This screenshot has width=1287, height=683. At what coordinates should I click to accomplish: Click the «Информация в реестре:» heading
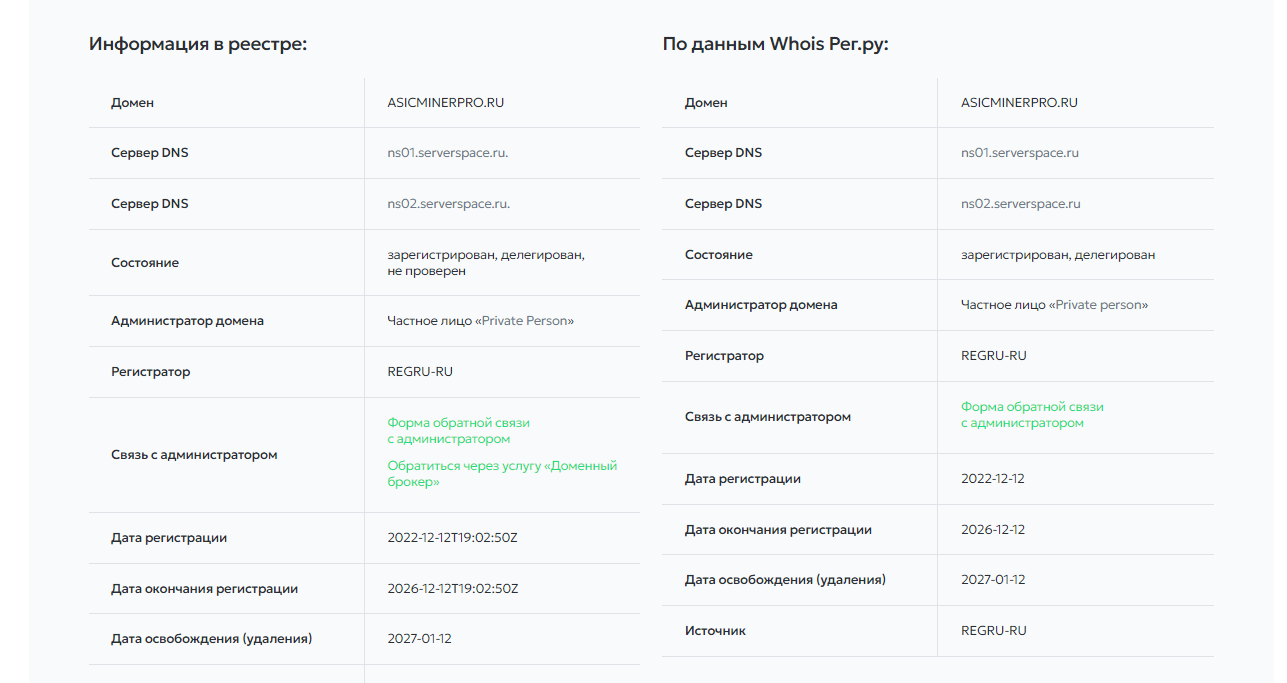tap(197, 44)
